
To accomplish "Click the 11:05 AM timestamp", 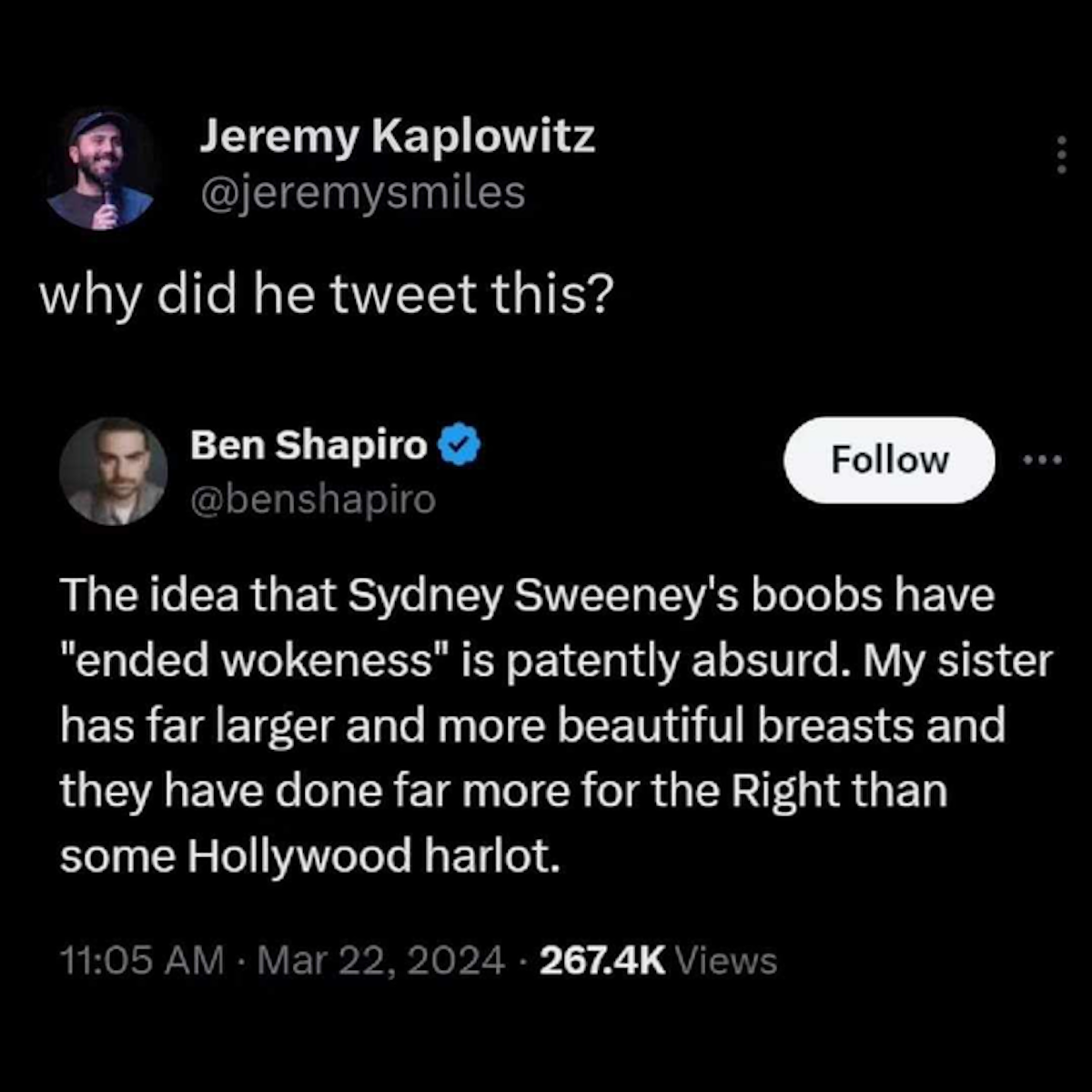I will click(141, 960).
